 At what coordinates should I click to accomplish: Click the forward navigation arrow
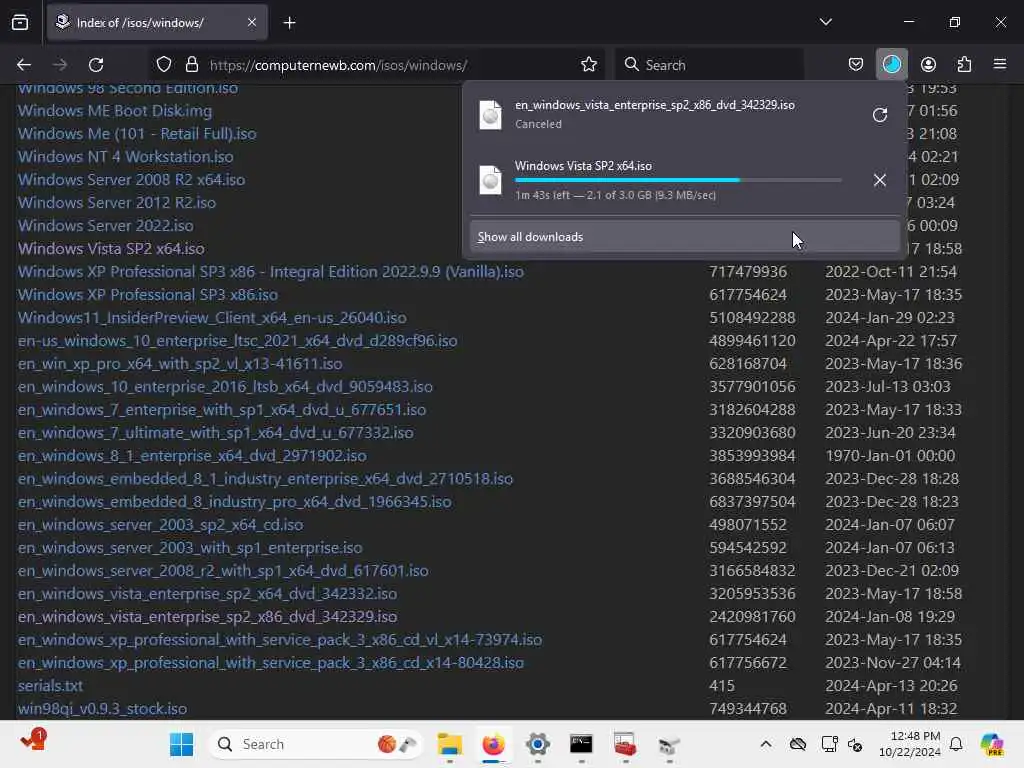pos(60,65)
